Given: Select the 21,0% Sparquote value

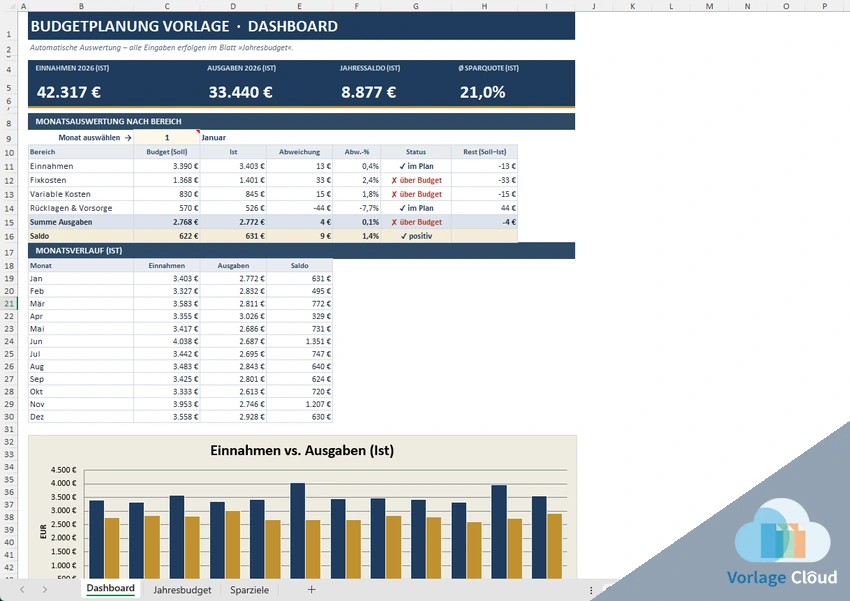Looking at the screenshot, I should 482,92.
